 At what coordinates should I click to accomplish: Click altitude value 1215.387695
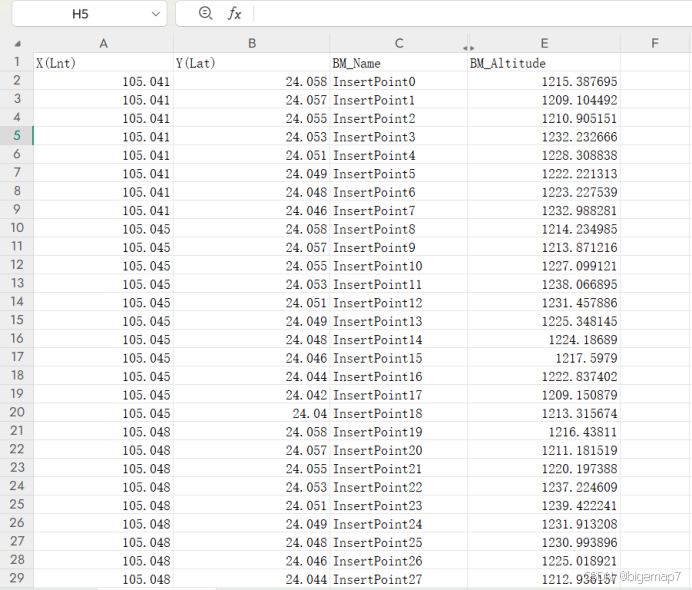tap(544, 81)
